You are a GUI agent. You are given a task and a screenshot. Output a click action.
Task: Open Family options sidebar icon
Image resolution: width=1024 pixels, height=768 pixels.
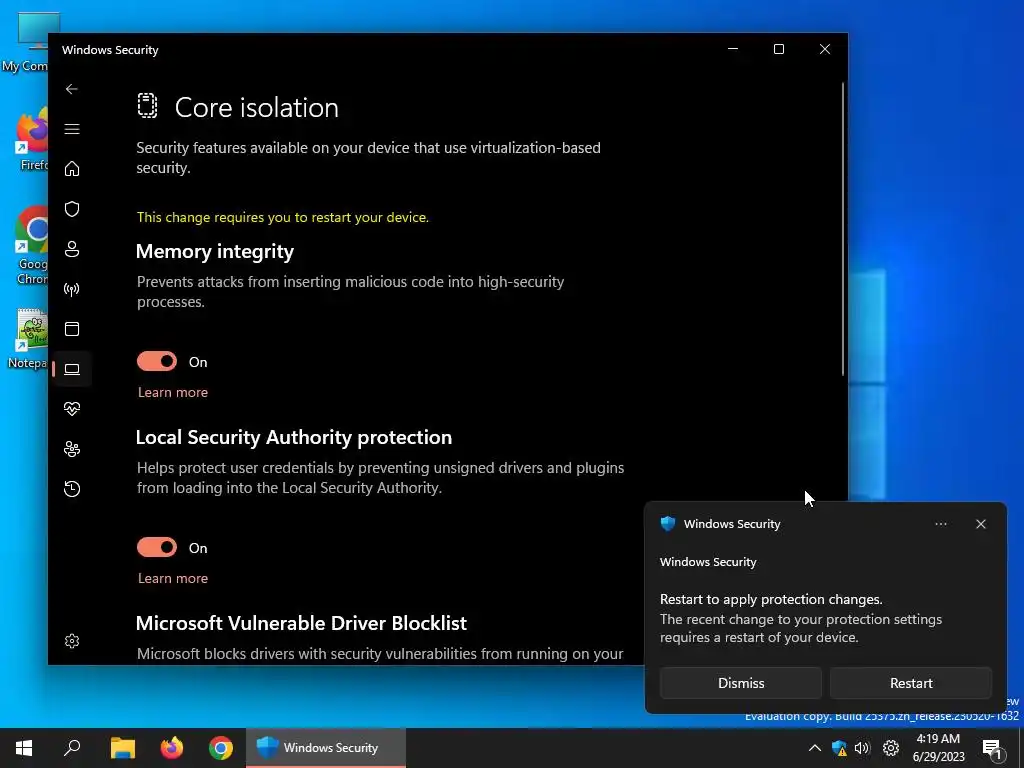point(72,449)
